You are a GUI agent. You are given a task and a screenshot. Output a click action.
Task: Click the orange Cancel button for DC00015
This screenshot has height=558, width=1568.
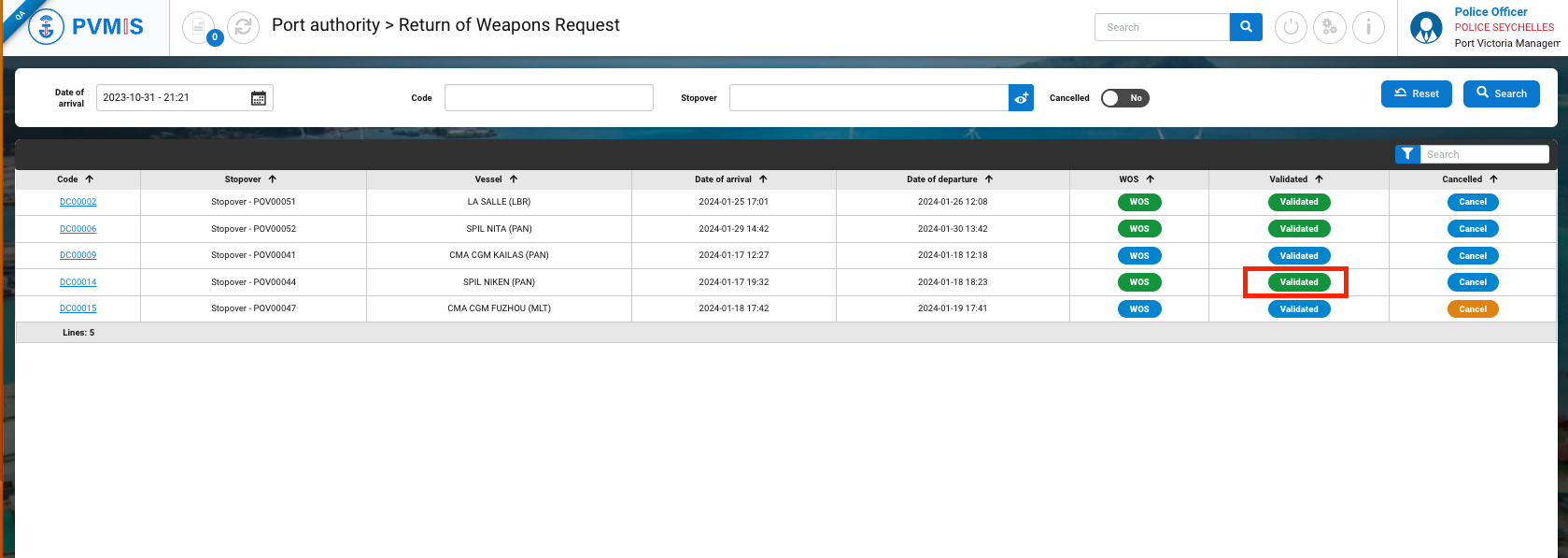[x=1472, y=309]
